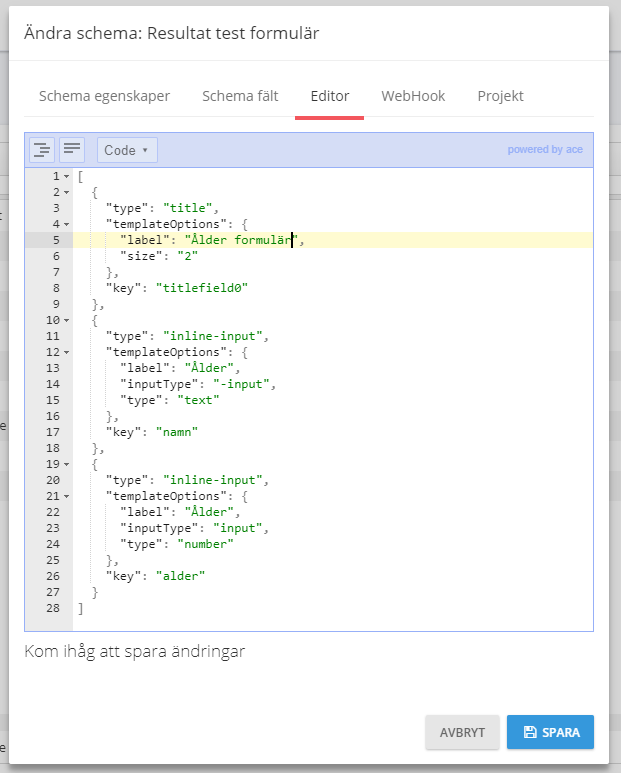Image resolution: width=621 pixels, height=773 pixels.
Task: Click the "Ålder" label on line 22
Action: (209, 512)
